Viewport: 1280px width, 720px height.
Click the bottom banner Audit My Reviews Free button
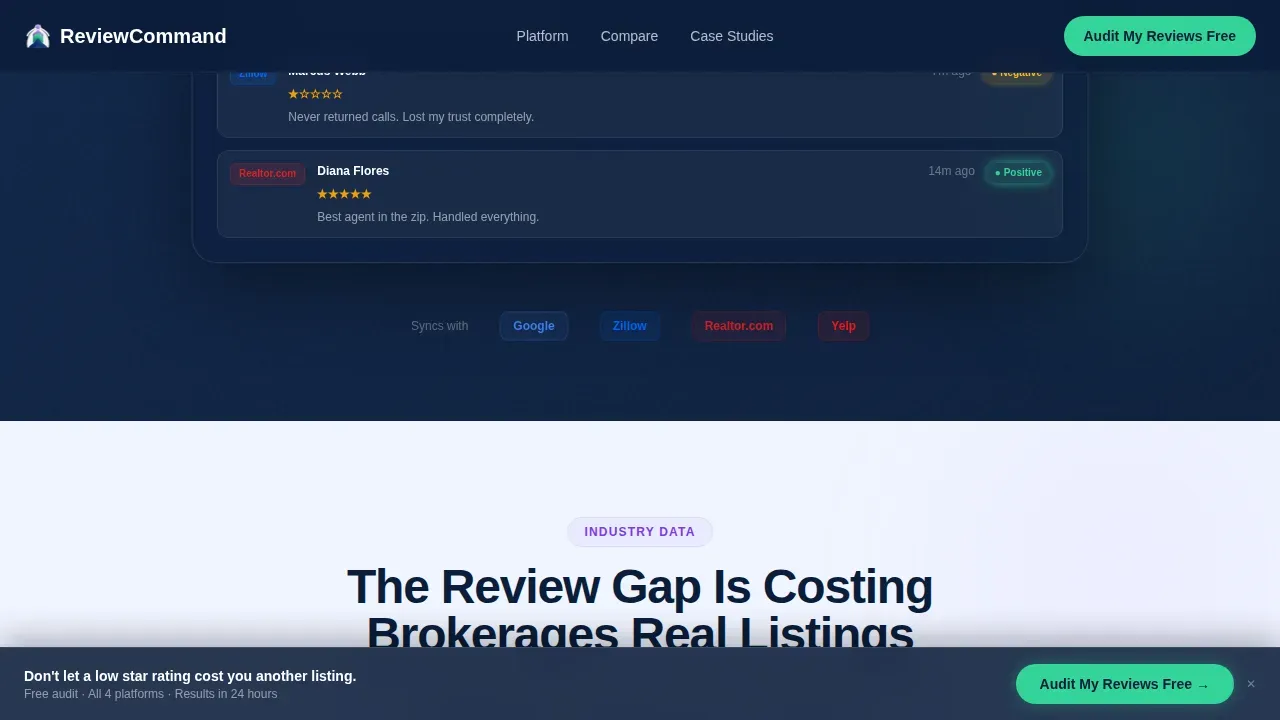pyautogui.click(x=1125, y=684)
